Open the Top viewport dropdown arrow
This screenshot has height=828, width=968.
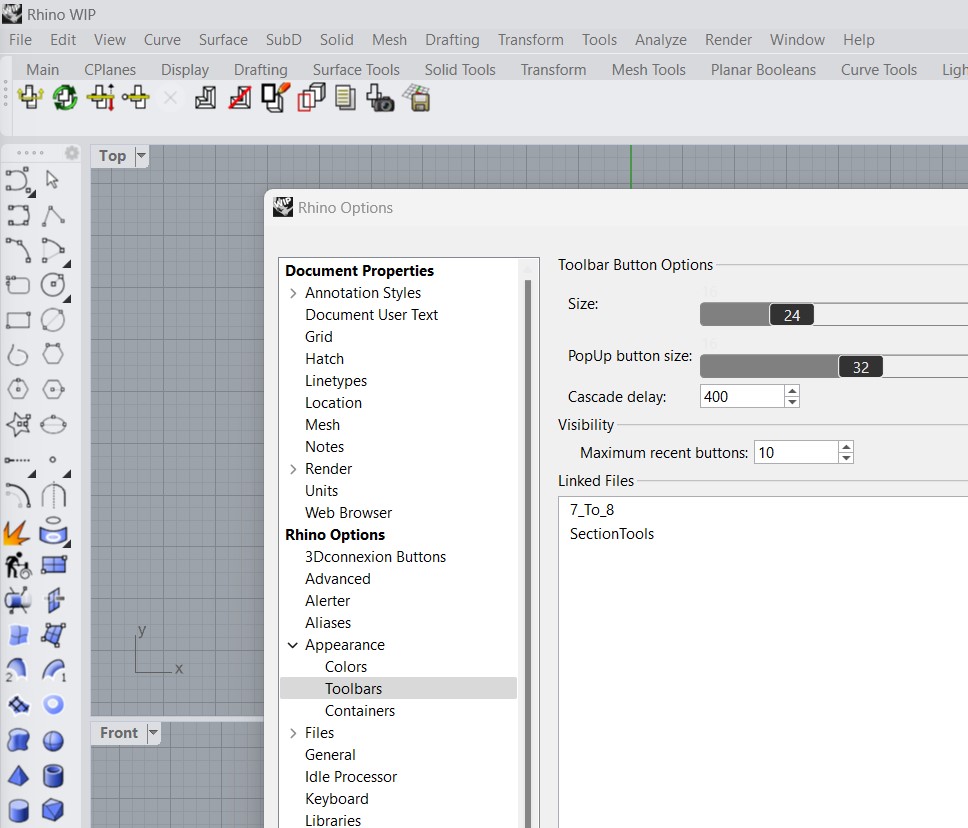[141, 155]
